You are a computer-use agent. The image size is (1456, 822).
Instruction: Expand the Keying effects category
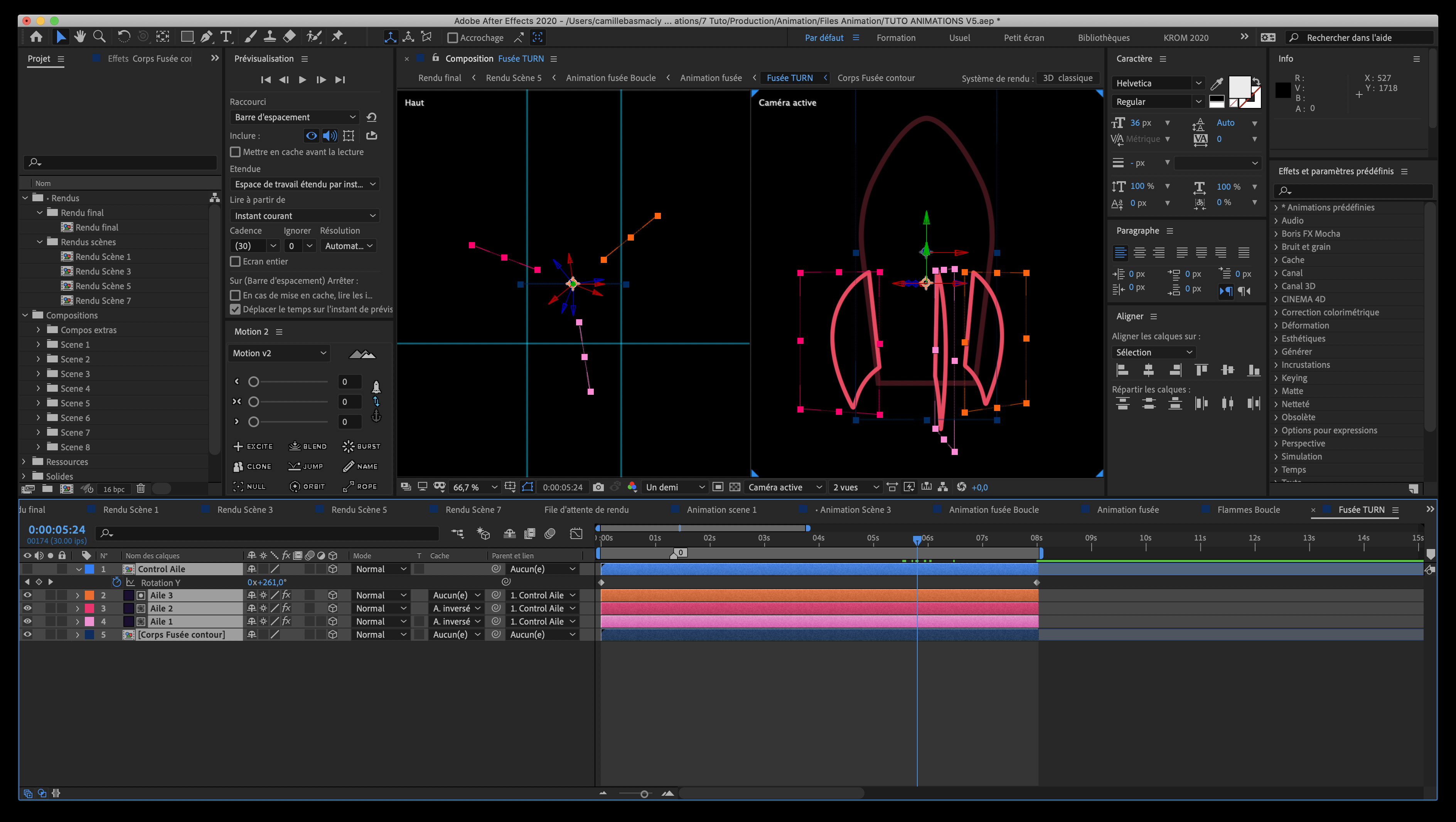pyautogui.click(x=1276, y=377)
